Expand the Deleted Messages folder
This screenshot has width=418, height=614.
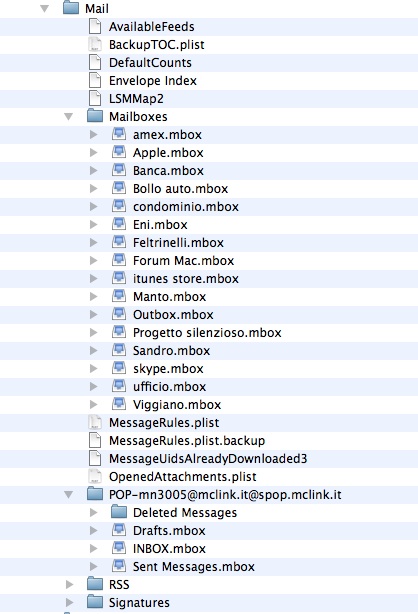click(93, 513)
